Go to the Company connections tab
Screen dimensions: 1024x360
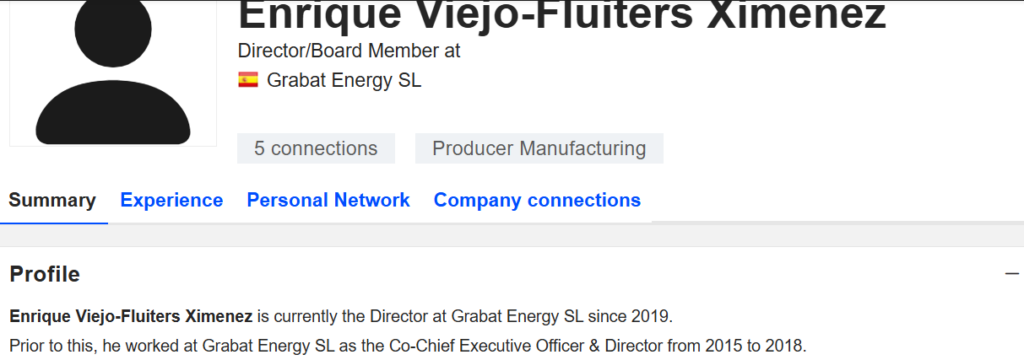point(537,200)
